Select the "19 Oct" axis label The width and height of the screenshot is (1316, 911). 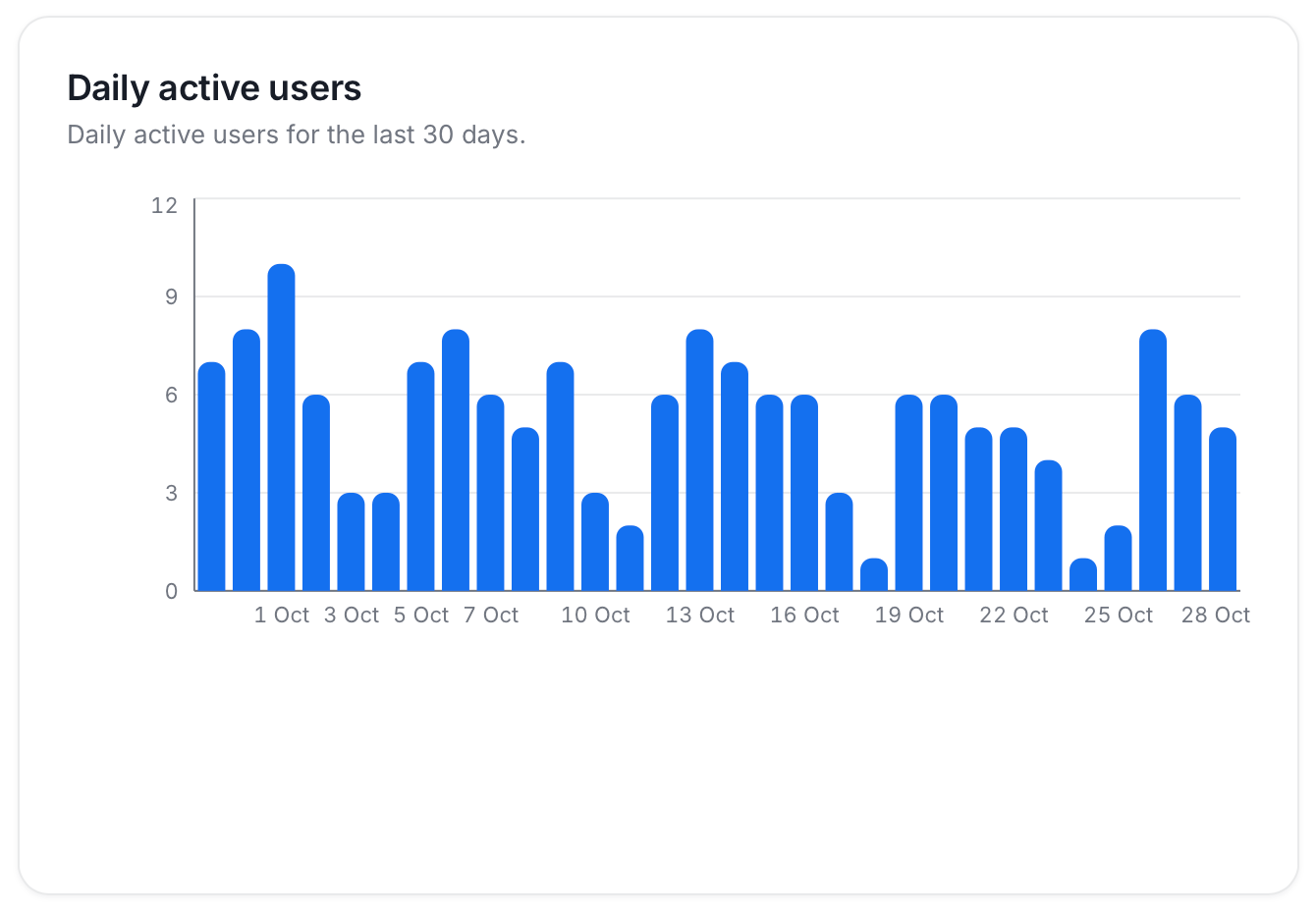tap(909, 616)
